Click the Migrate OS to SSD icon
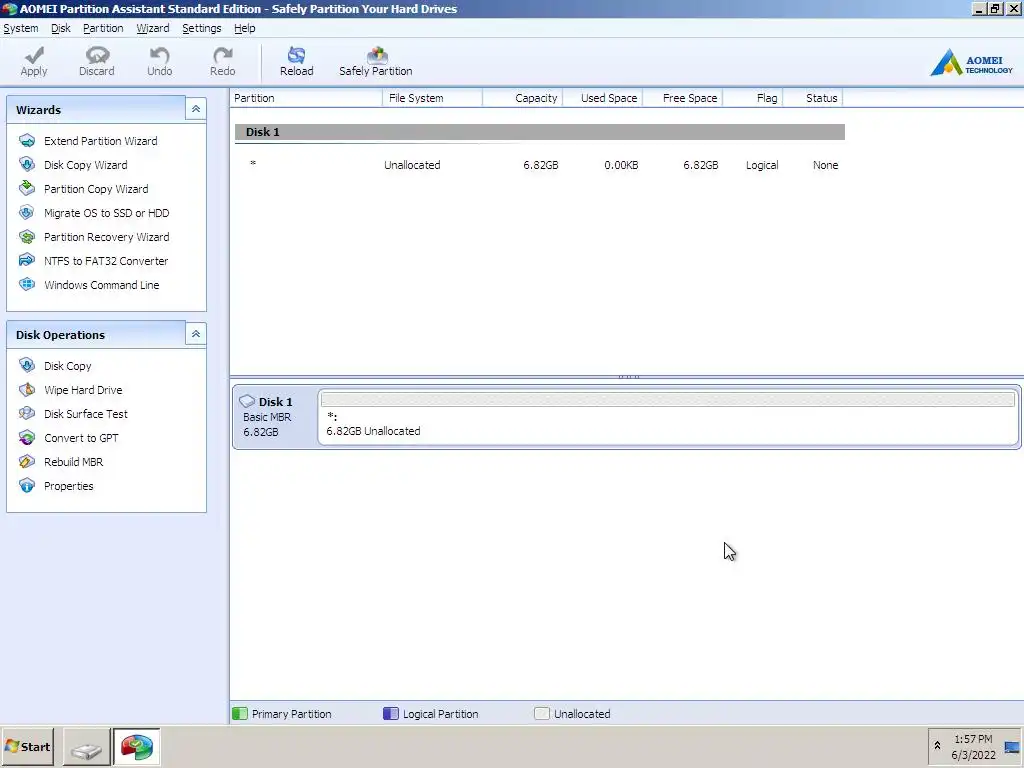Screen dimensions: 1024x768 27,213
